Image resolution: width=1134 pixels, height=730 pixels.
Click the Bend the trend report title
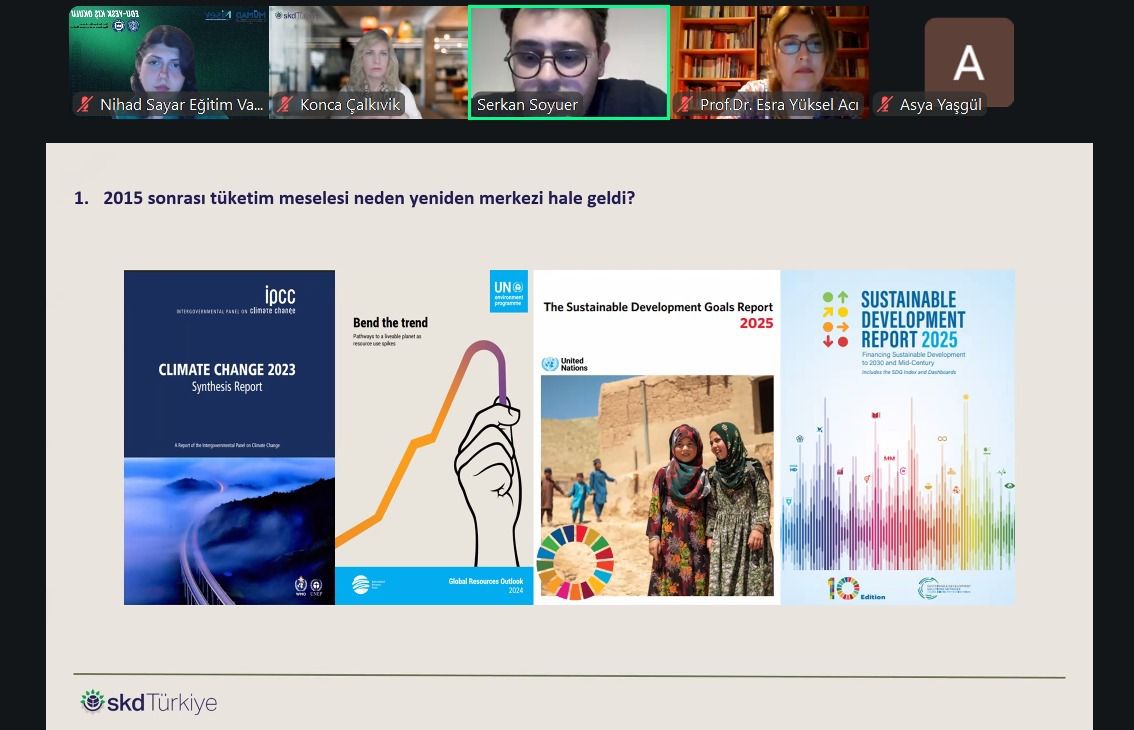coord(390,322)
